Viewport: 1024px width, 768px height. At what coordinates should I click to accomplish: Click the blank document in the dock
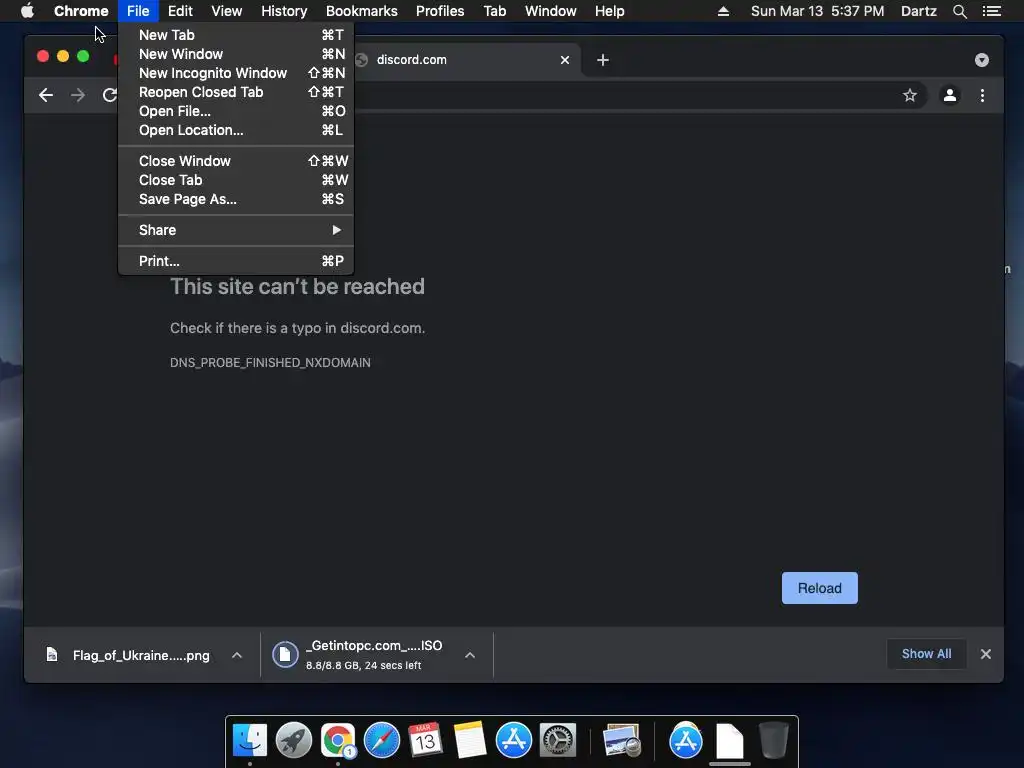point(729,741)
